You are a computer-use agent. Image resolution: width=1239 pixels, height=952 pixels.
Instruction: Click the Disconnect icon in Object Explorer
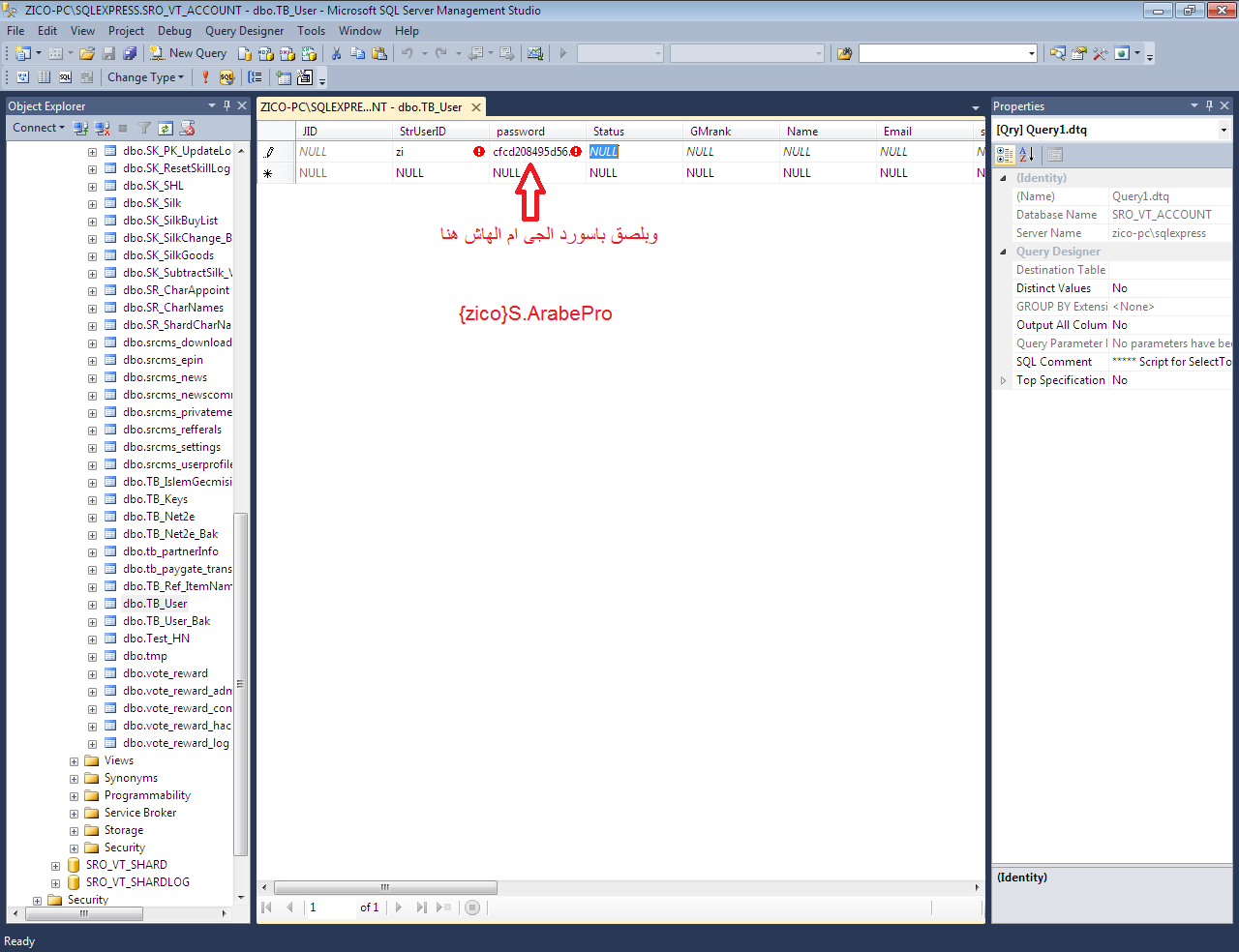click(x=102, y=128)
